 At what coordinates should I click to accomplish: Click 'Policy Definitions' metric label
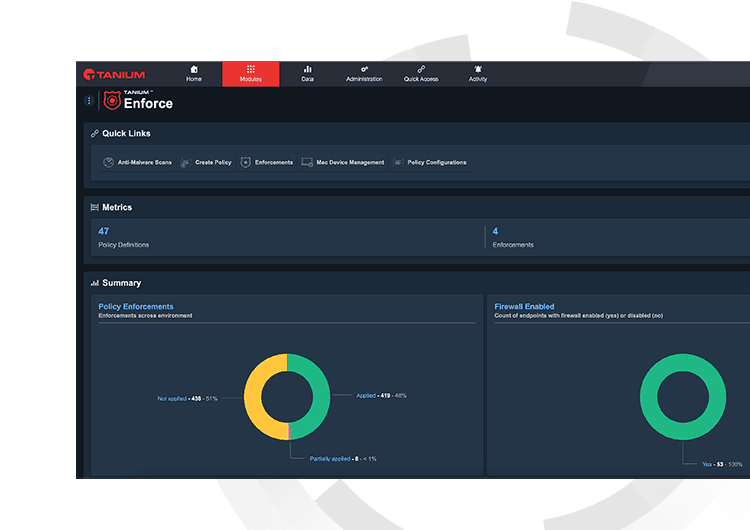click(x=123, y=245)
